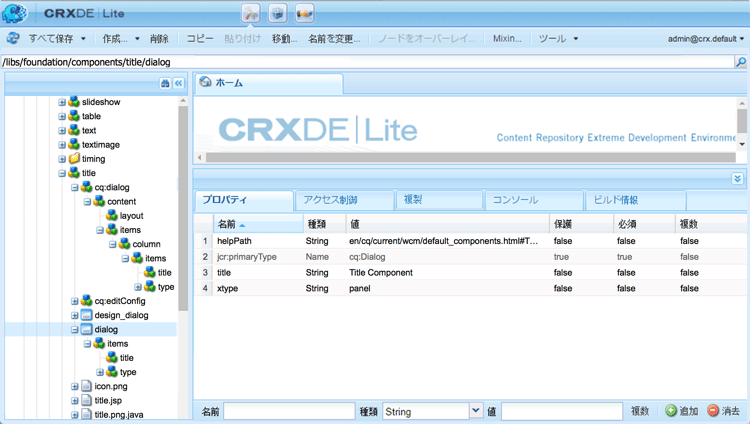This screenshot has height=424, width=750.
Task: Switch to アクセス制御 tab
Action: click(344, 200)
